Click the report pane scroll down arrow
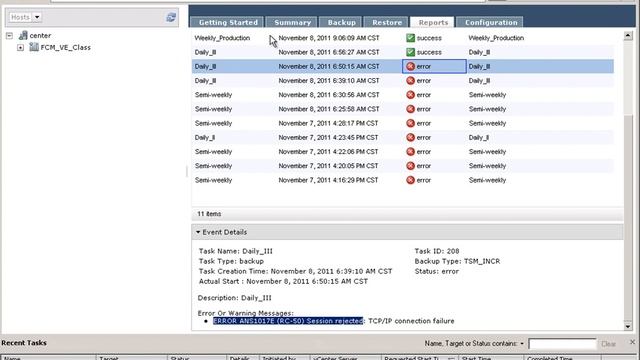Viewport: 640px width, 360px height. coord(628,326)
